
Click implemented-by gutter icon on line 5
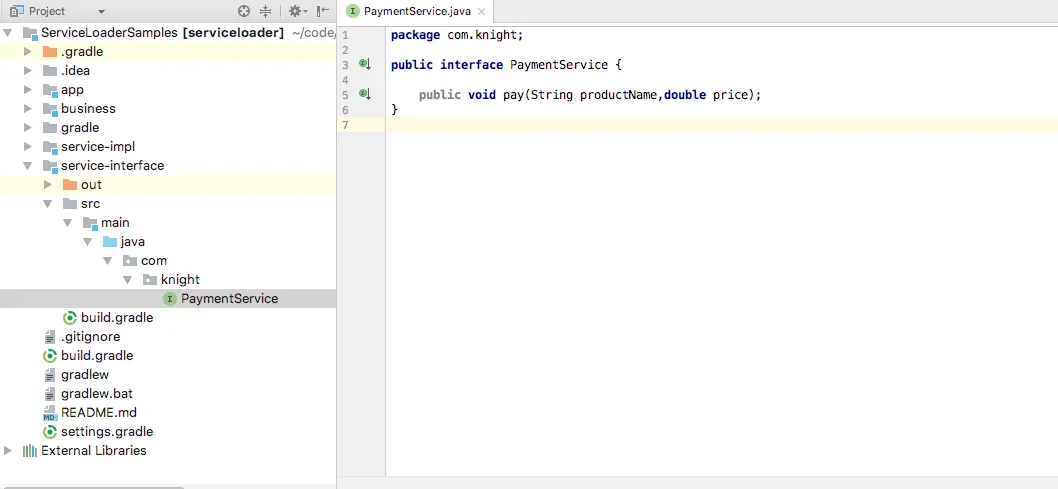365,94
